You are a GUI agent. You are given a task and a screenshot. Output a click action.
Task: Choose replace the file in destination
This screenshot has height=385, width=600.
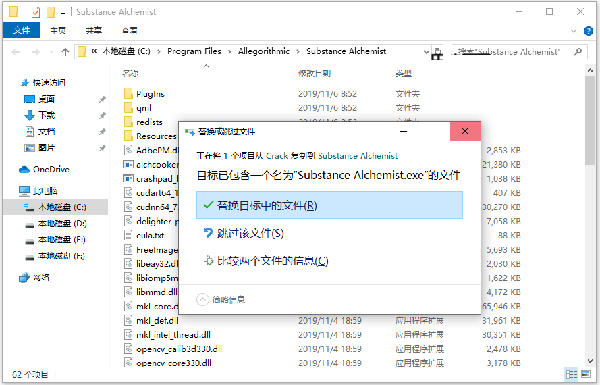(x=329, y=205)
